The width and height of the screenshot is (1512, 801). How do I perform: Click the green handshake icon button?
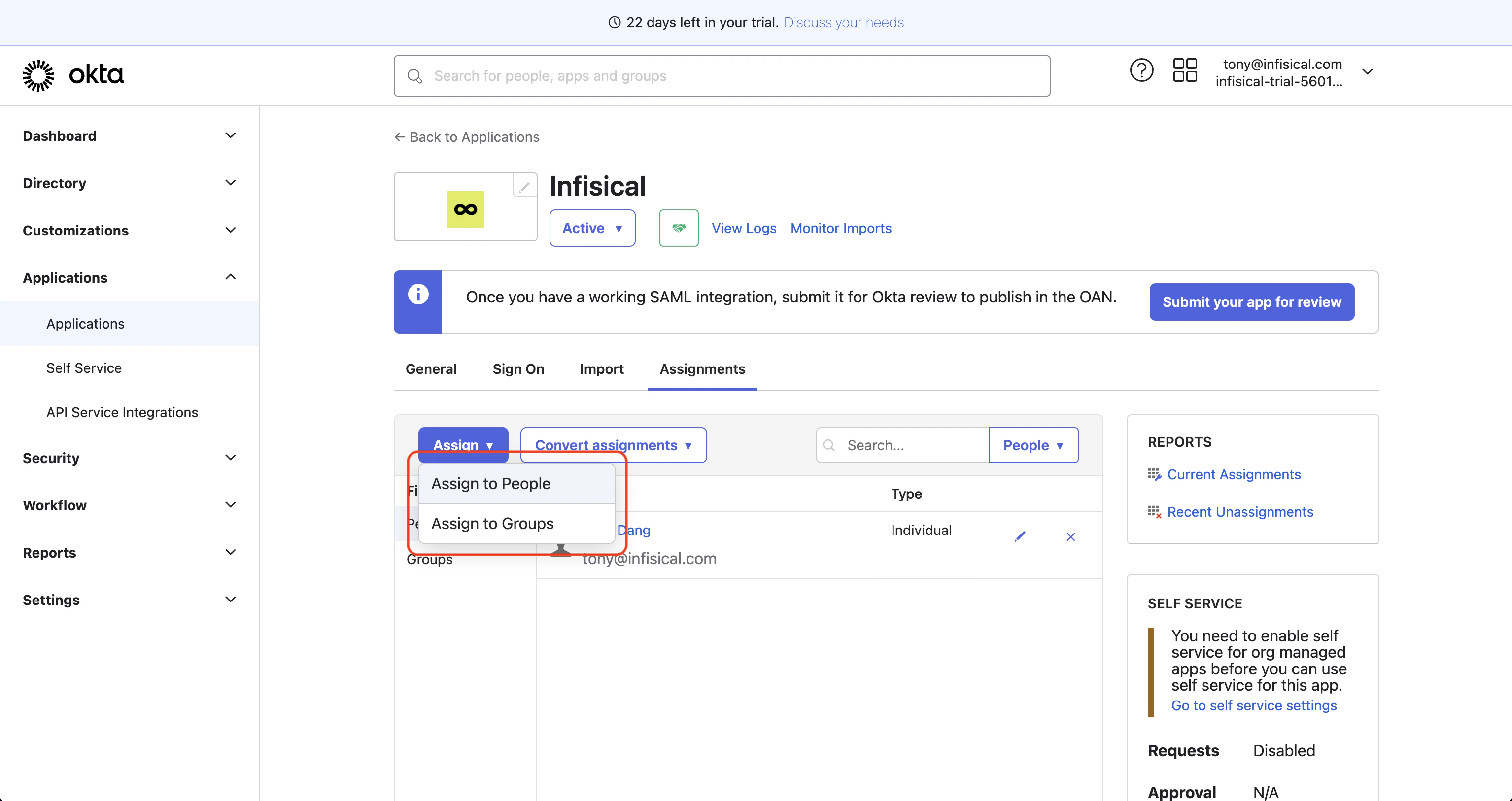click(679, 228)
